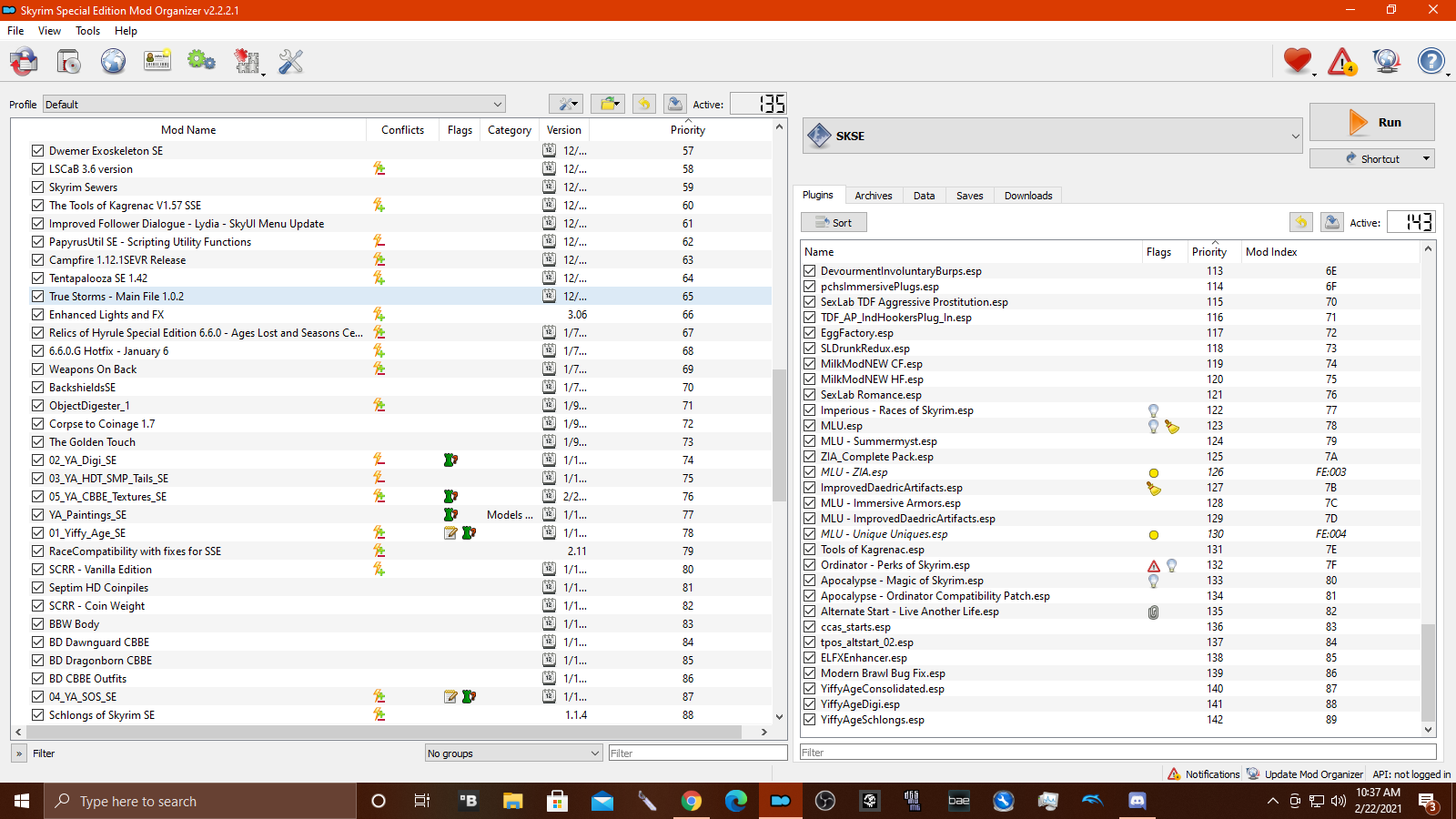
Task: Open Microsoft Edge from the taskbar
Action: tap(736, 801)
